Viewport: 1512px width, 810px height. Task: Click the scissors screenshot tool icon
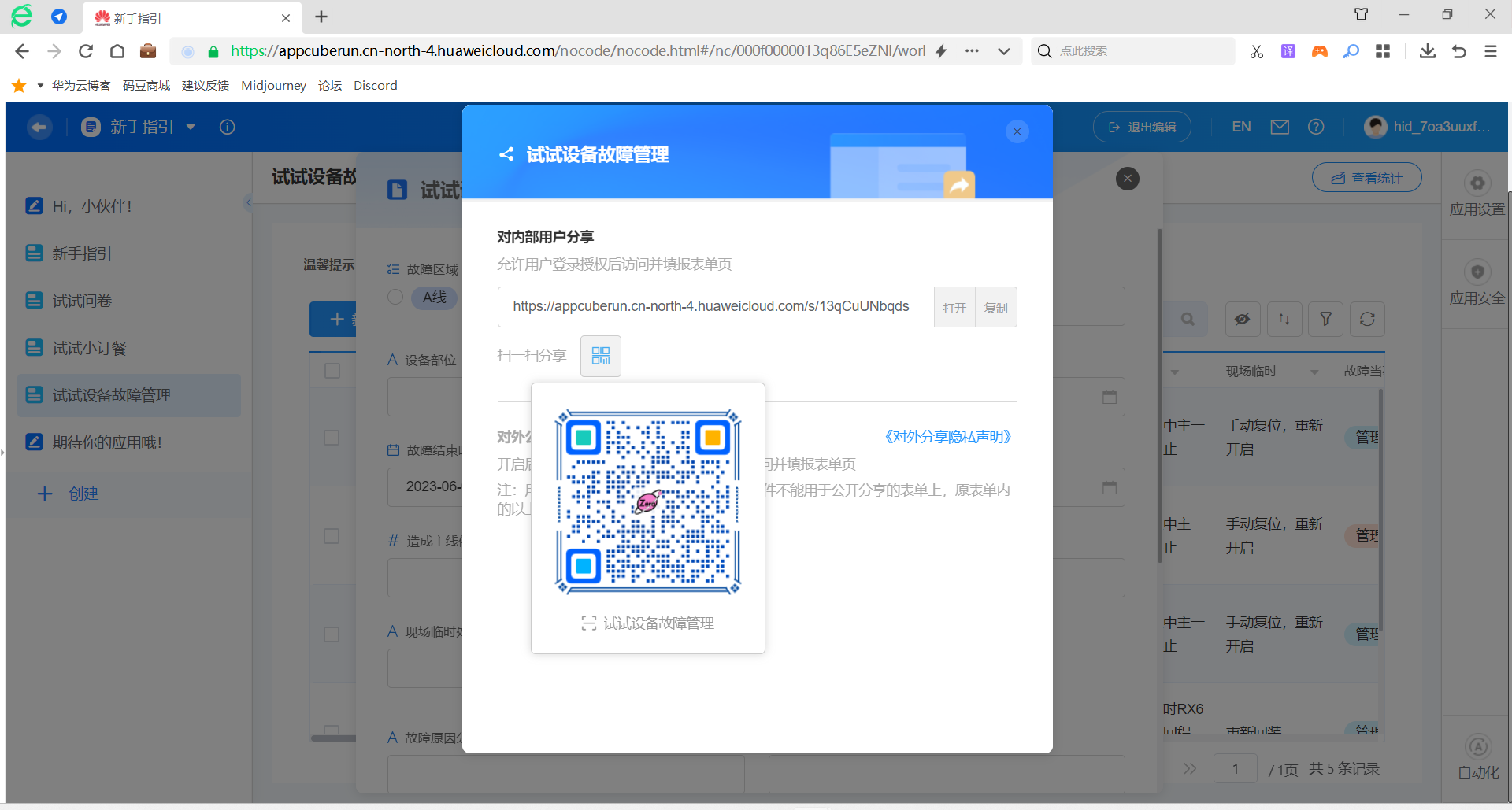coord(1257,51)
